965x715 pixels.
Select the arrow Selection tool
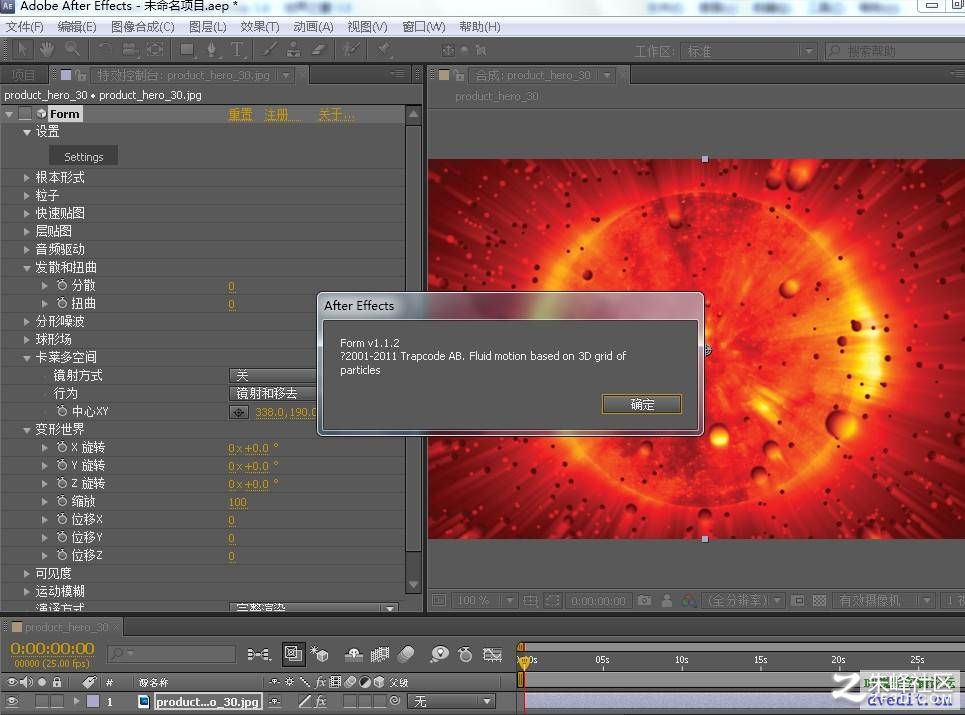[x=23, y=50]
